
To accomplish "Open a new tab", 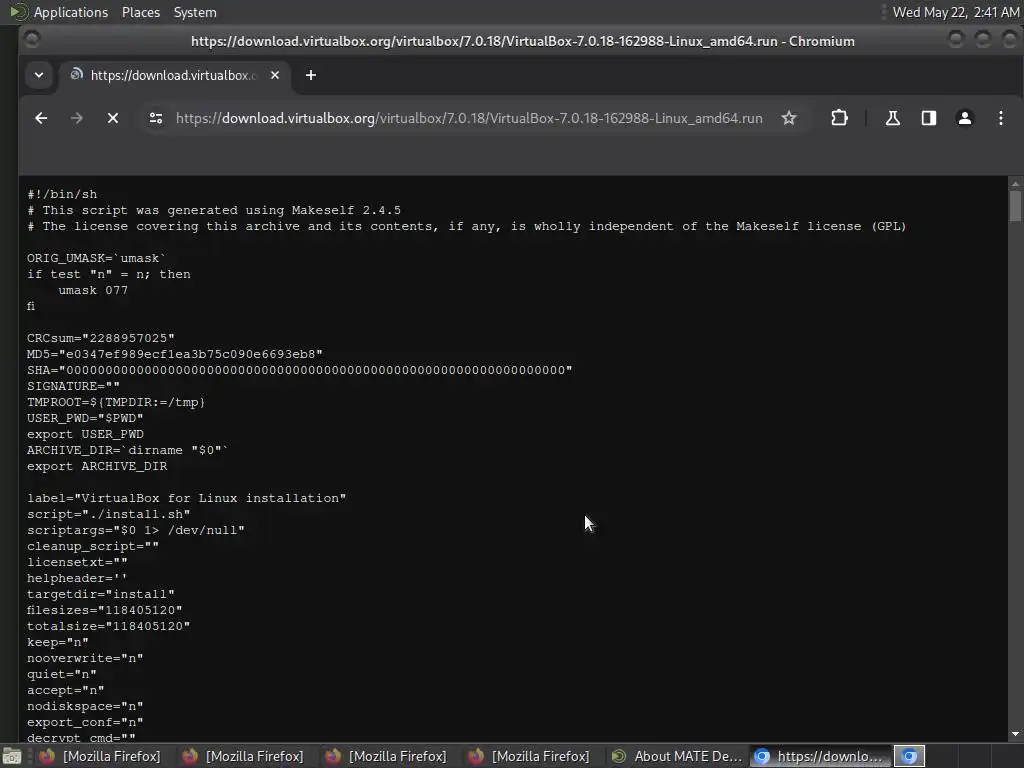I will point(311,75).
